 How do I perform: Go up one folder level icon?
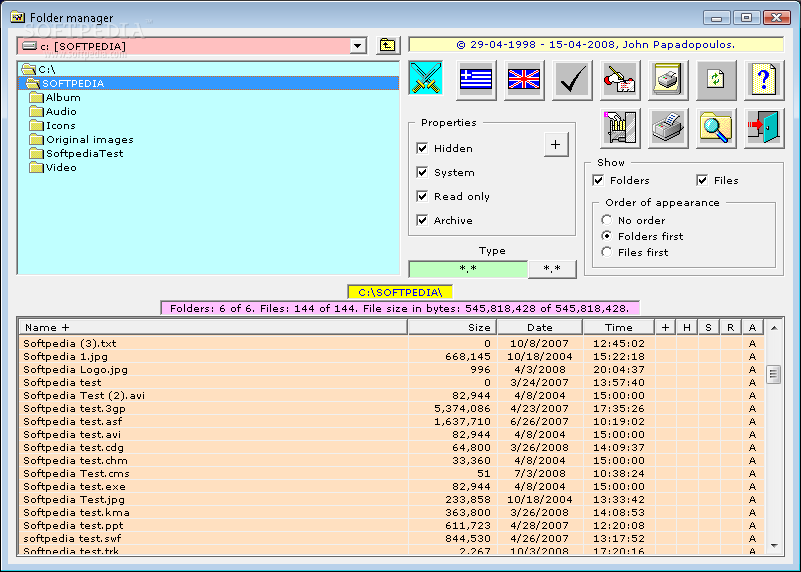point(388,45)
